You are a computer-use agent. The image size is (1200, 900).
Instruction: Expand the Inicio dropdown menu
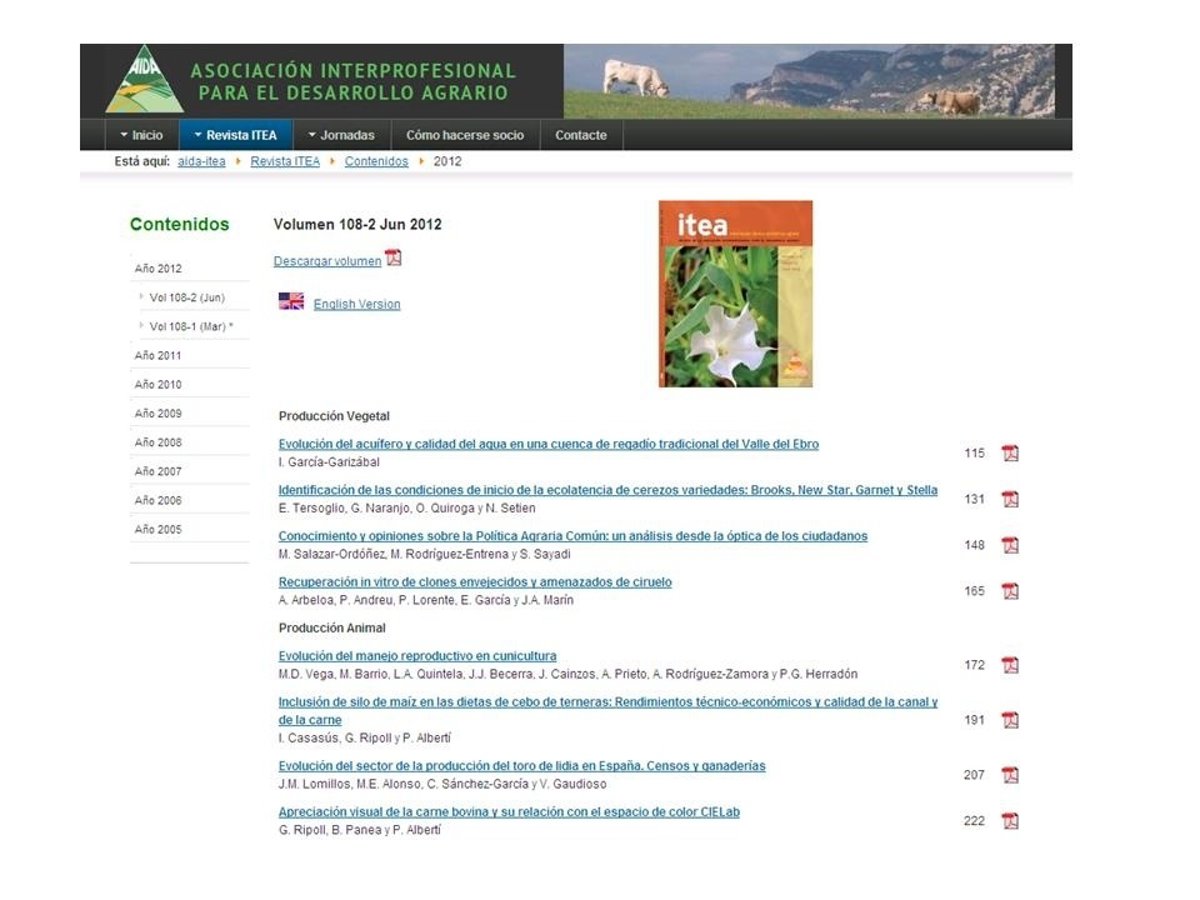tap(141, 135)
